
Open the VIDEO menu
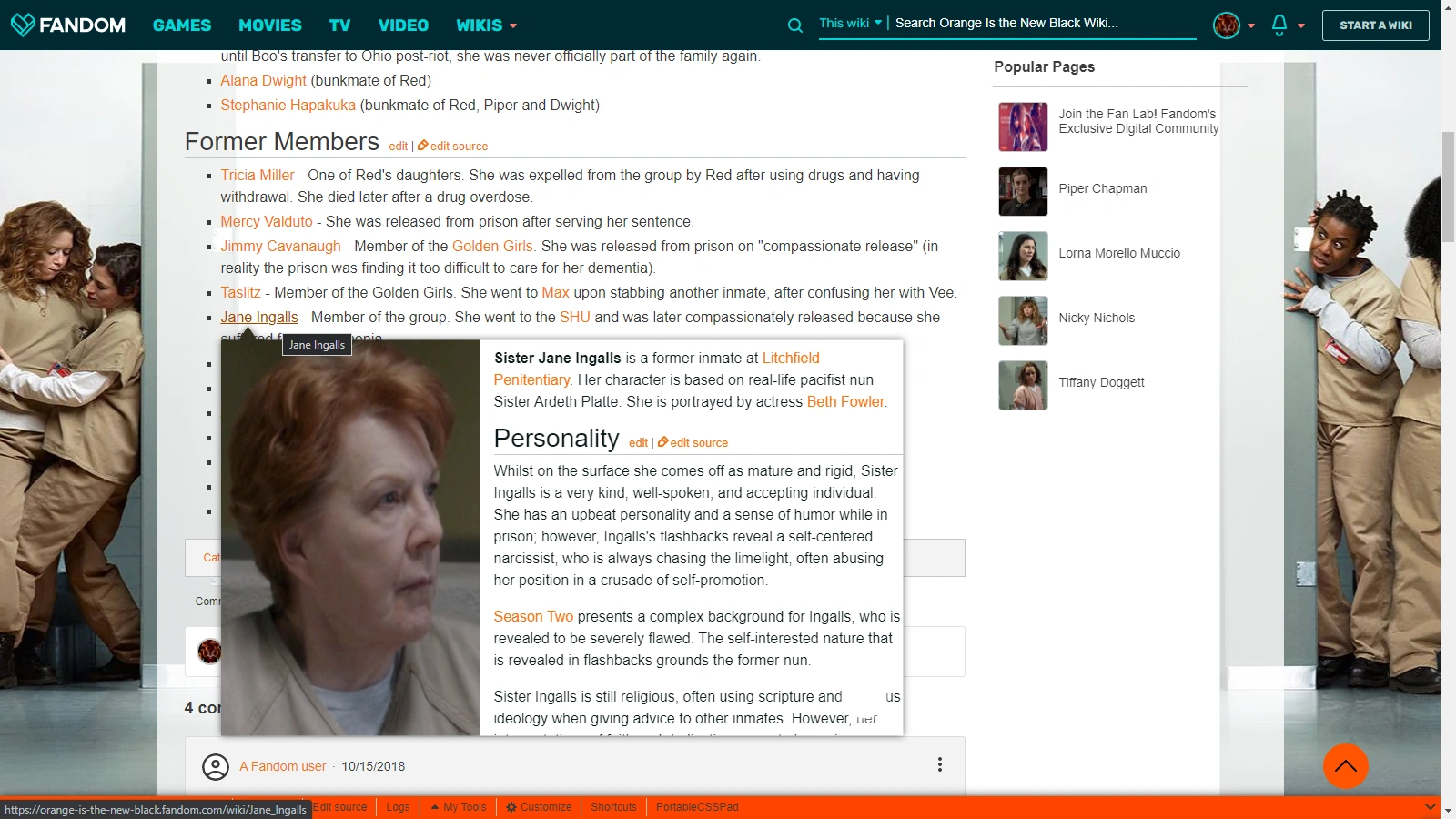pyautogui.click(x=403, y=25)
